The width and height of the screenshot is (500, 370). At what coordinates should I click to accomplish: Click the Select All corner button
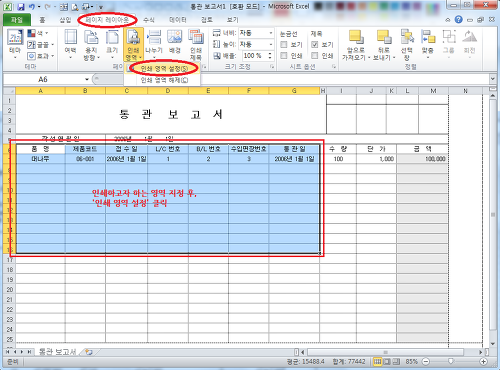(x=9, y=91)
